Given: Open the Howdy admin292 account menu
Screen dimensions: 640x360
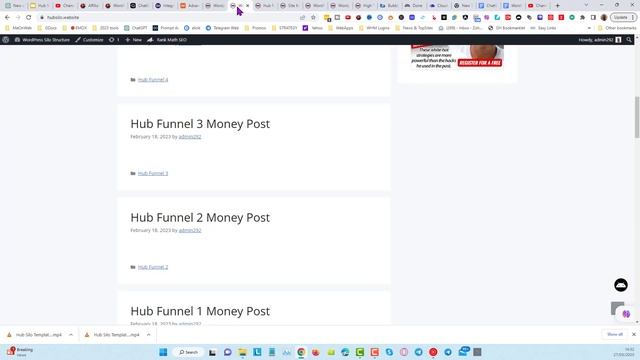Looking at the screenshot, I should point(600,40).
